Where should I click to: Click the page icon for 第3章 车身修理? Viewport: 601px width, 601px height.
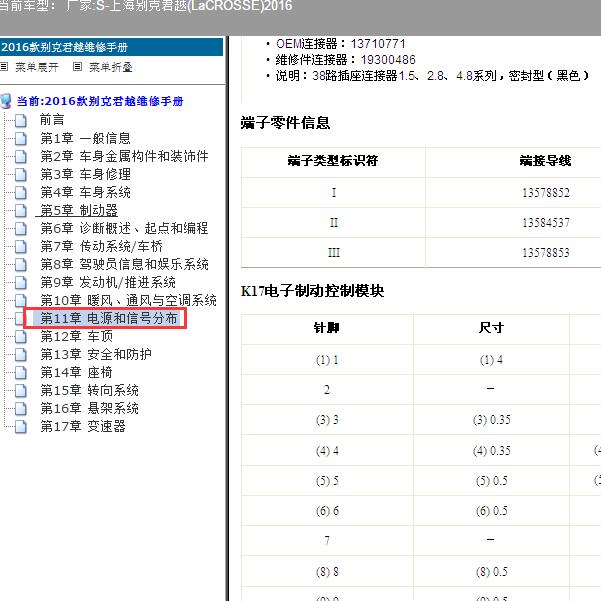point(21,174)
